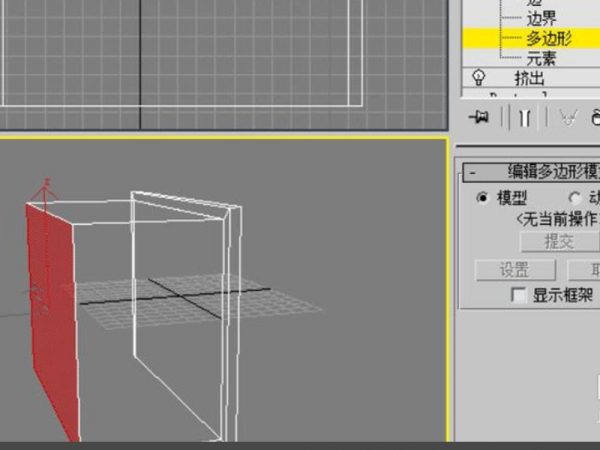
Task: Click the red selected polygon face
Action: (x=52, y=306)
